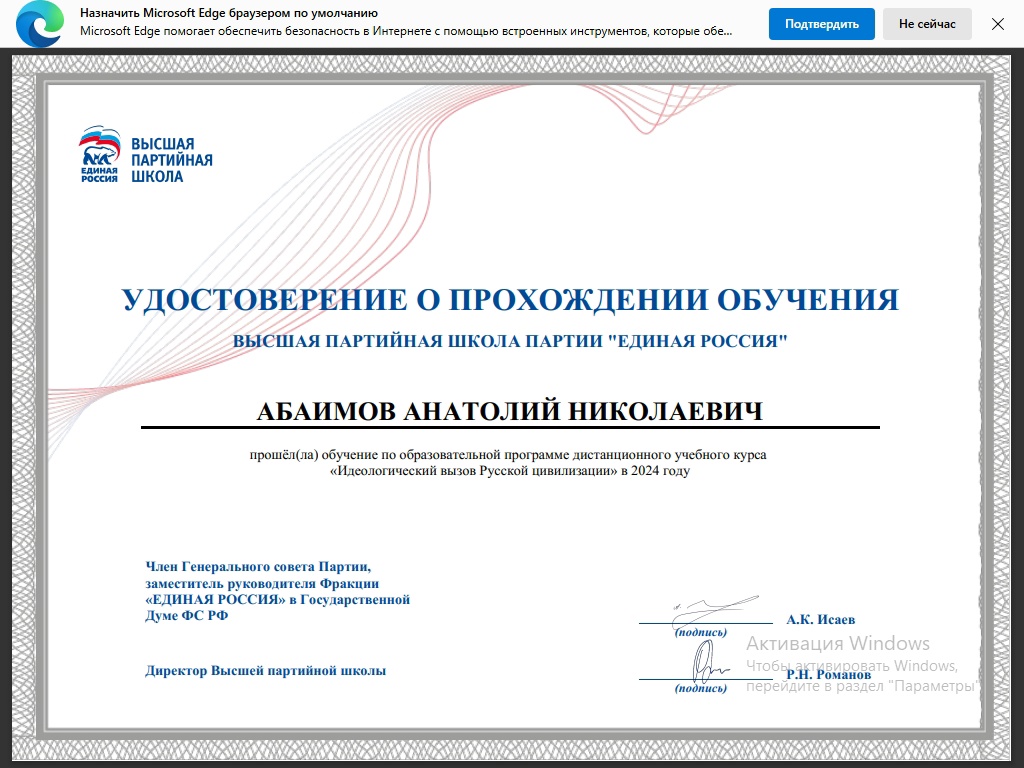Click the signature beside Р.Н. Романов
The height and width of the screenshot is (768, 1024).
pyautogui.click(x=709, y=662)
